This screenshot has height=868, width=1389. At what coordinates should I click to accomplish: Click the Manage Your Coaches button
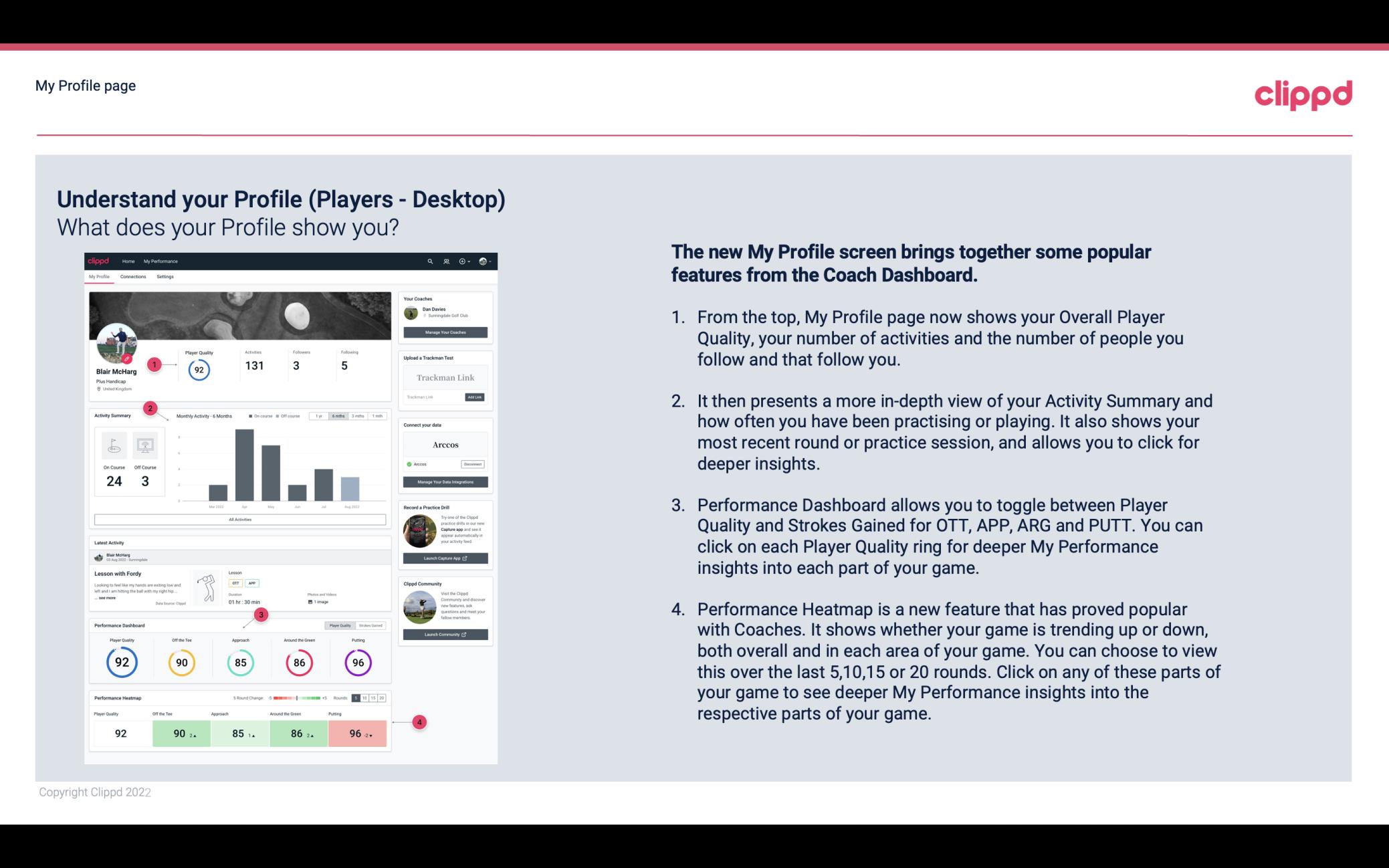coord(446,332)
